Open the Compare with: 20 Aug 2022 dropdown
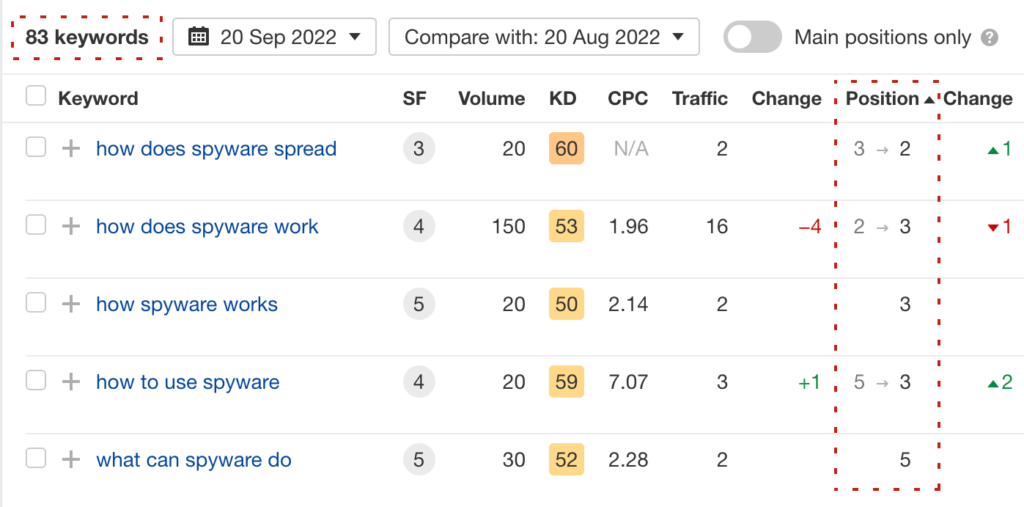1024x507 pixels. pyautogui.click(x=543, y=37)
